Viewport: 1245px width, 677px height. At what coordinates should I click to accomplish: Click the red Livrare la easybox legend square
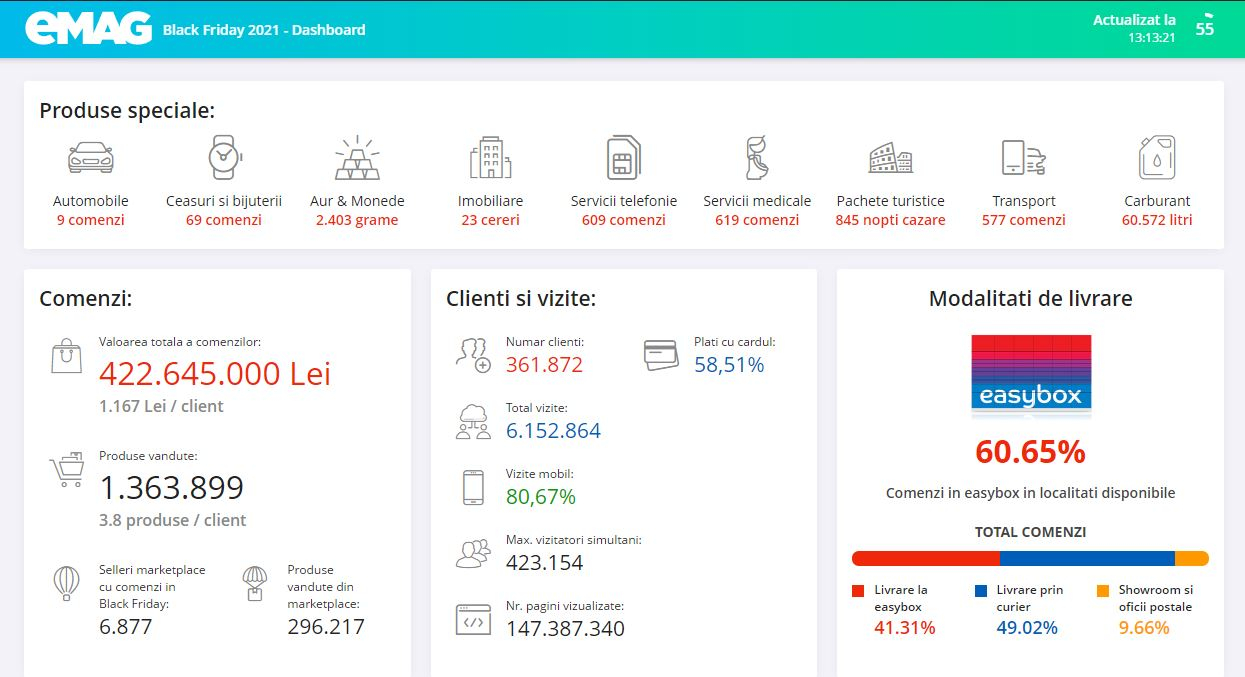[x=857, y=590]
